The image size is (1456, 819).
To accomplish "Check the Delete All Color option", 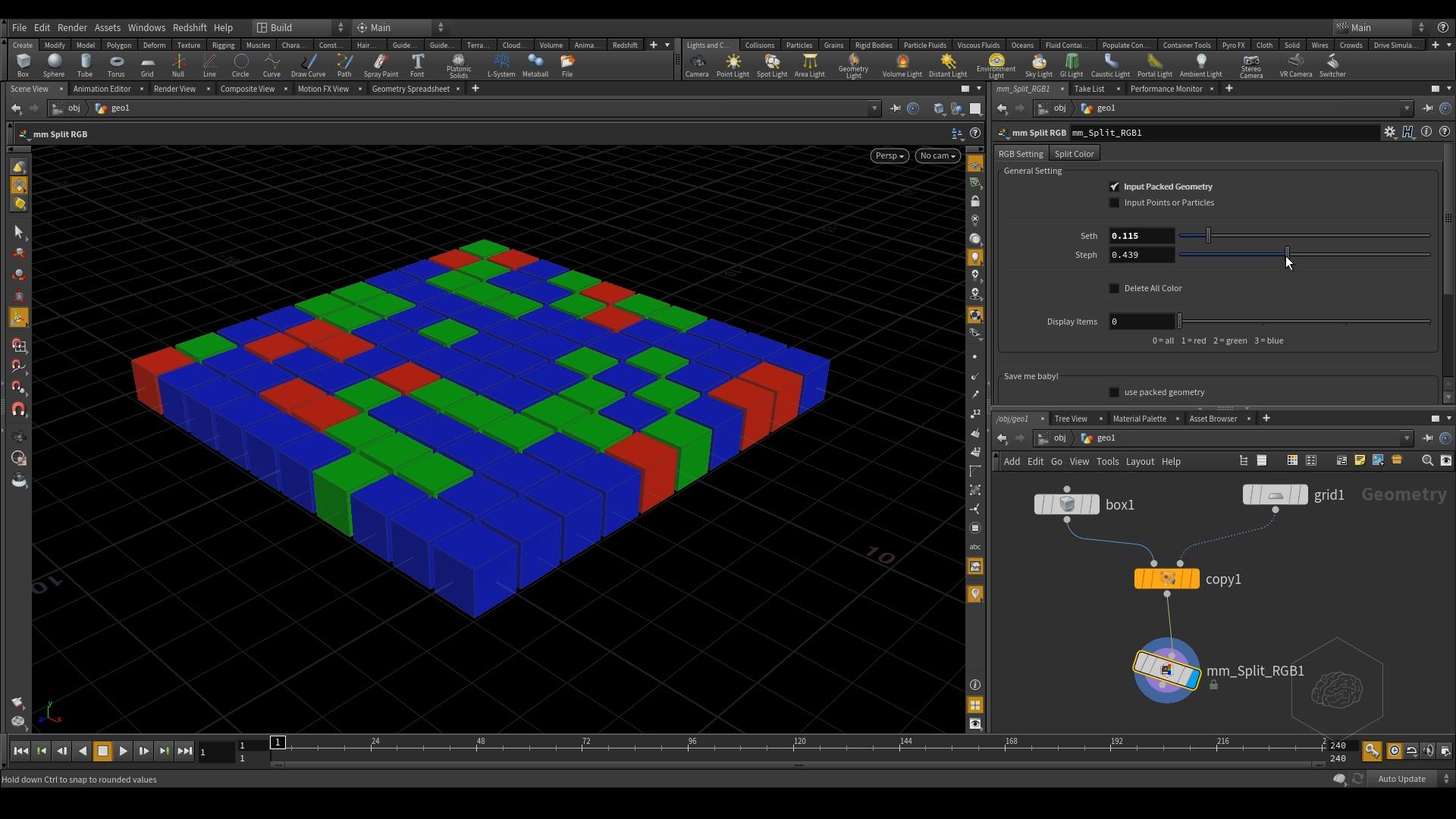I will point(1114,288).
